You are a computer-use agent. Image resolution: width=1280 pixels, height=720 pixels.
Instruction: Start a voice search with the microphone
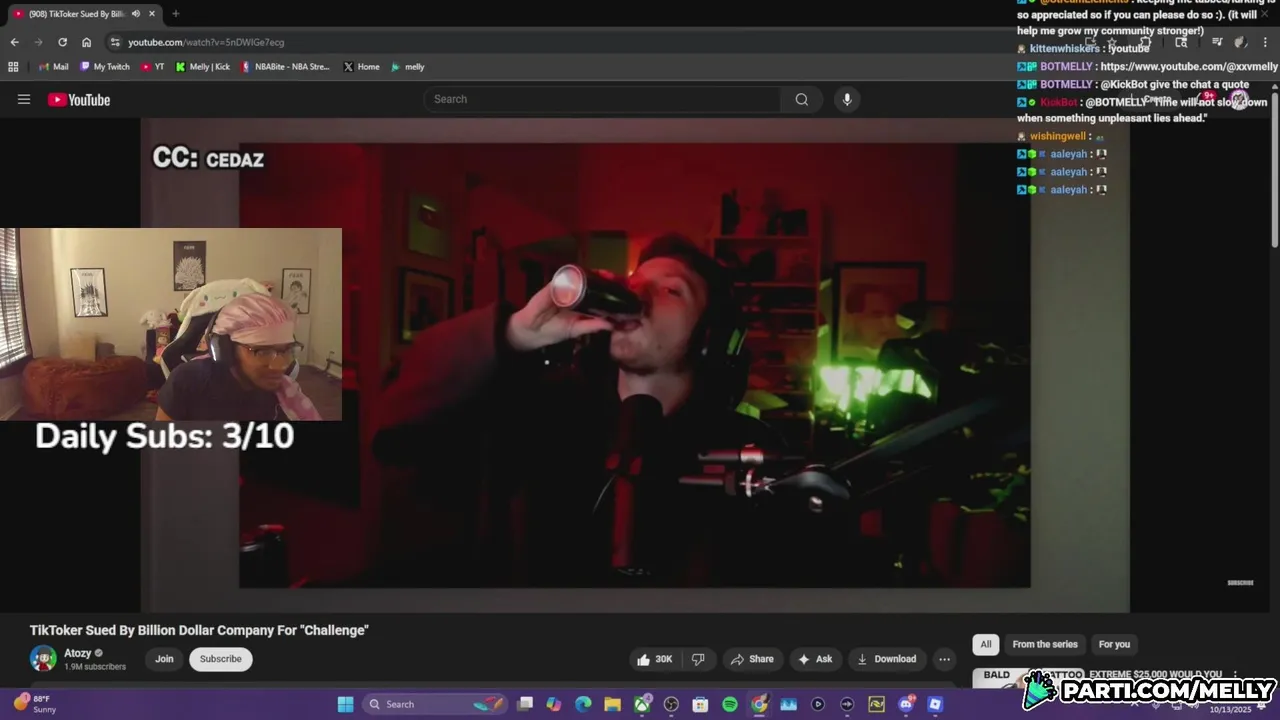[847, 99]
